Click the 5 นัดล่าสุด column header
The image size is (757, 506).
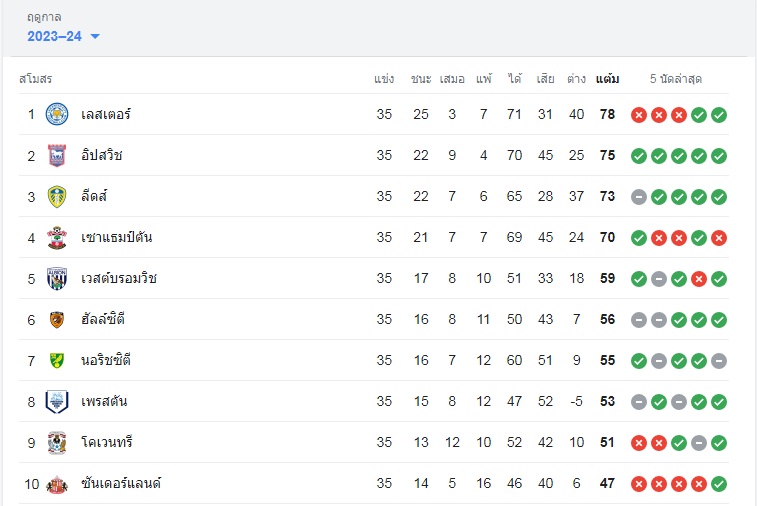coord(675,79)
